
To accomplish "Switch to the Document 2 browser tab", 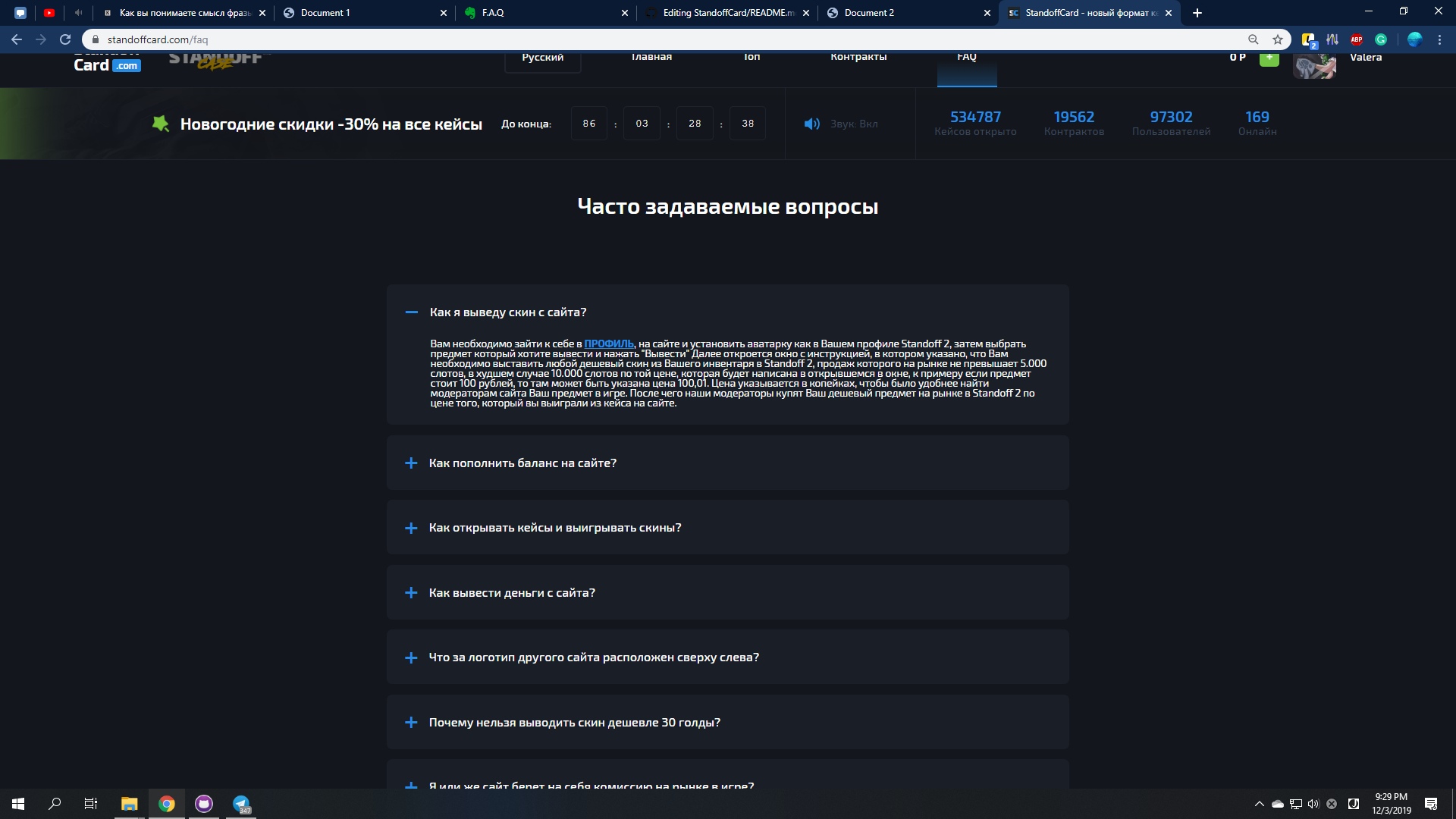I will tap(869, 13).
